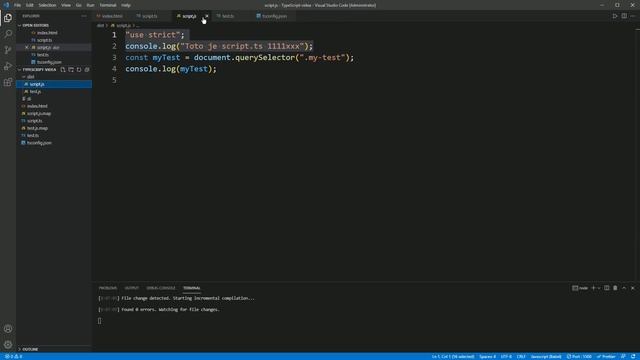The width and height of the screenshot is (640, 360).
Task: Switch to the index.html editor tab
Action: click(x=110, y=16)
